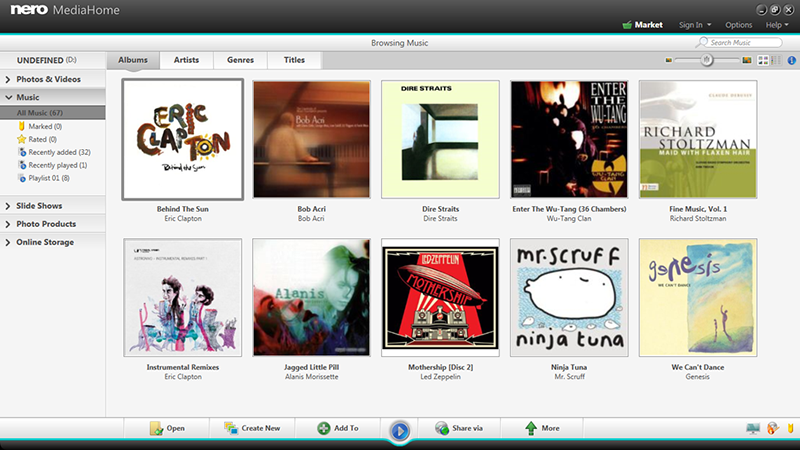
Task: Expand the Photo Products section
Action: 53,223
